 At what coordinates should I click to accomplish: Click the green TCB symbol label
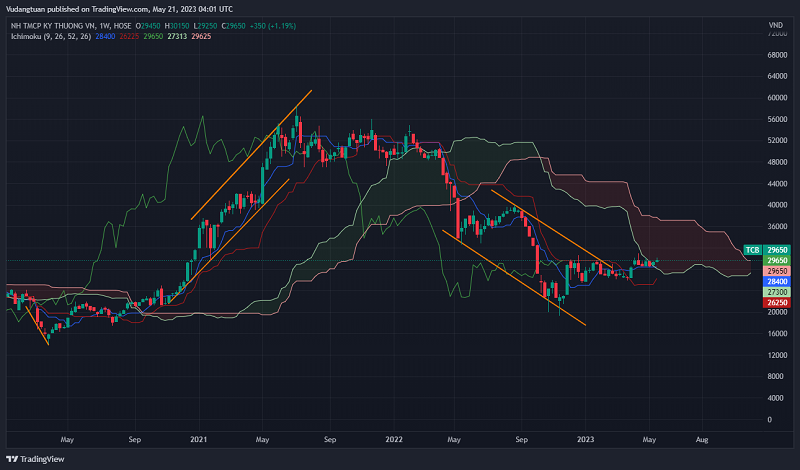[752, 249]
